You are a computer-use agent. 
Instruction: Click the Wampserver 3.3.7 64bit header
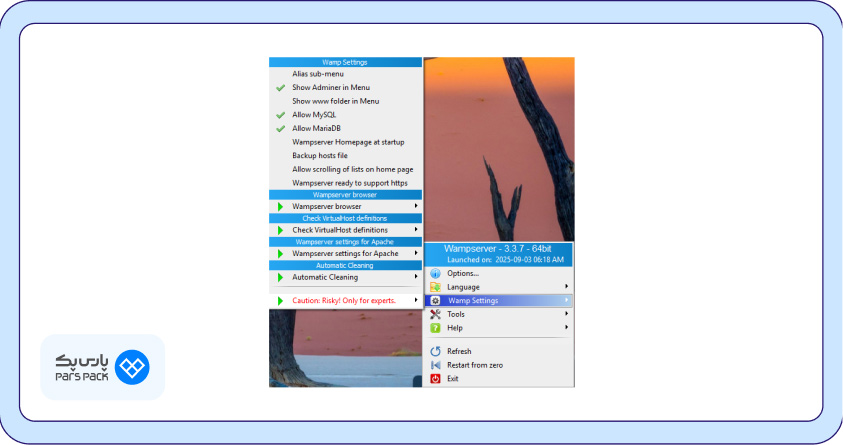pos(497,249)
